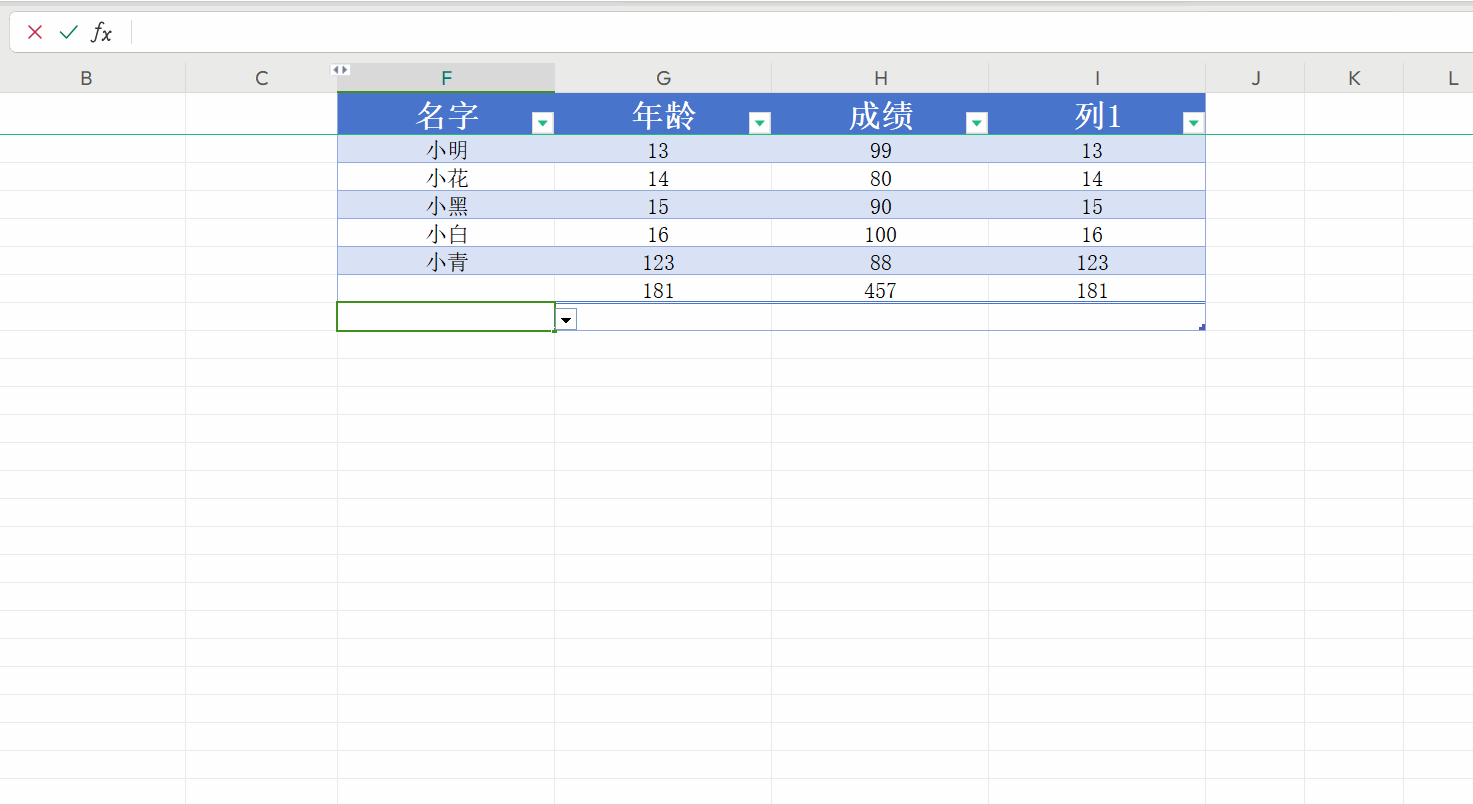Open the 名字 column filter dropdown

[x=543, y=123]
